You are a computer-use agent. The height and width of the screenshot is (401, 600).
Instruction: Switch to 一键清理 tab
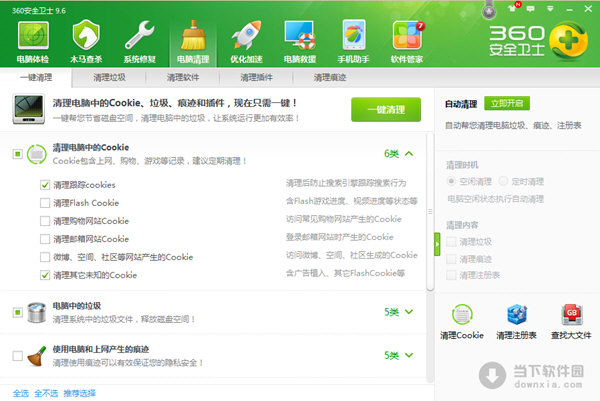[x=36, y=78]
